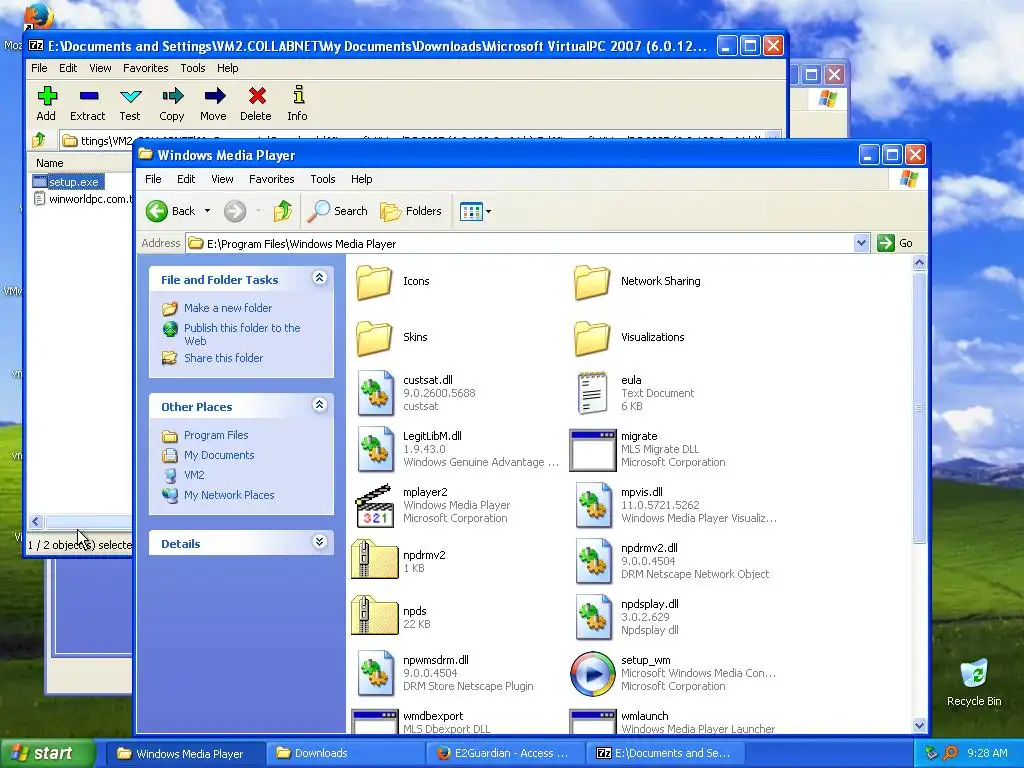1024x768 pixels.
Task: Select setup_wm media player icon
Action: [x=592, y=674]
